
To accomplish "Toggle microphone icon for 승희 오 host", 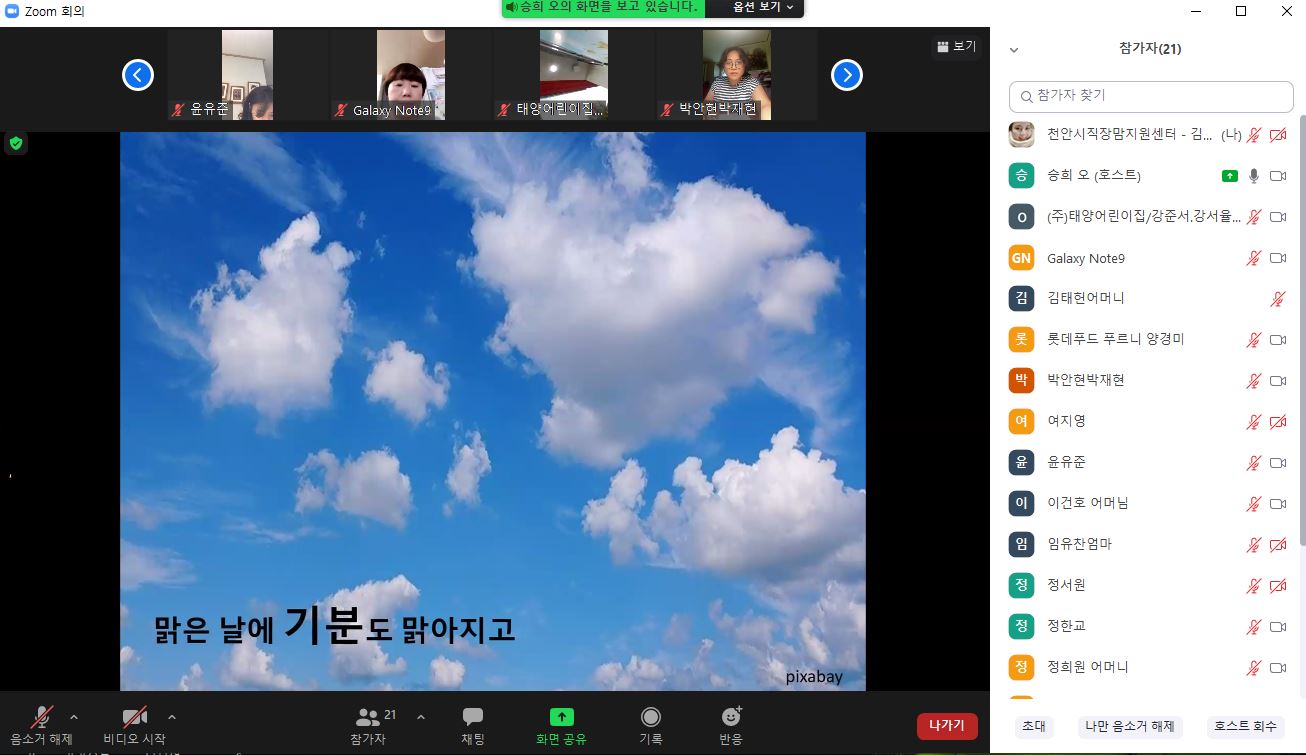I will pyautogui.click(x=1254, y=176).
